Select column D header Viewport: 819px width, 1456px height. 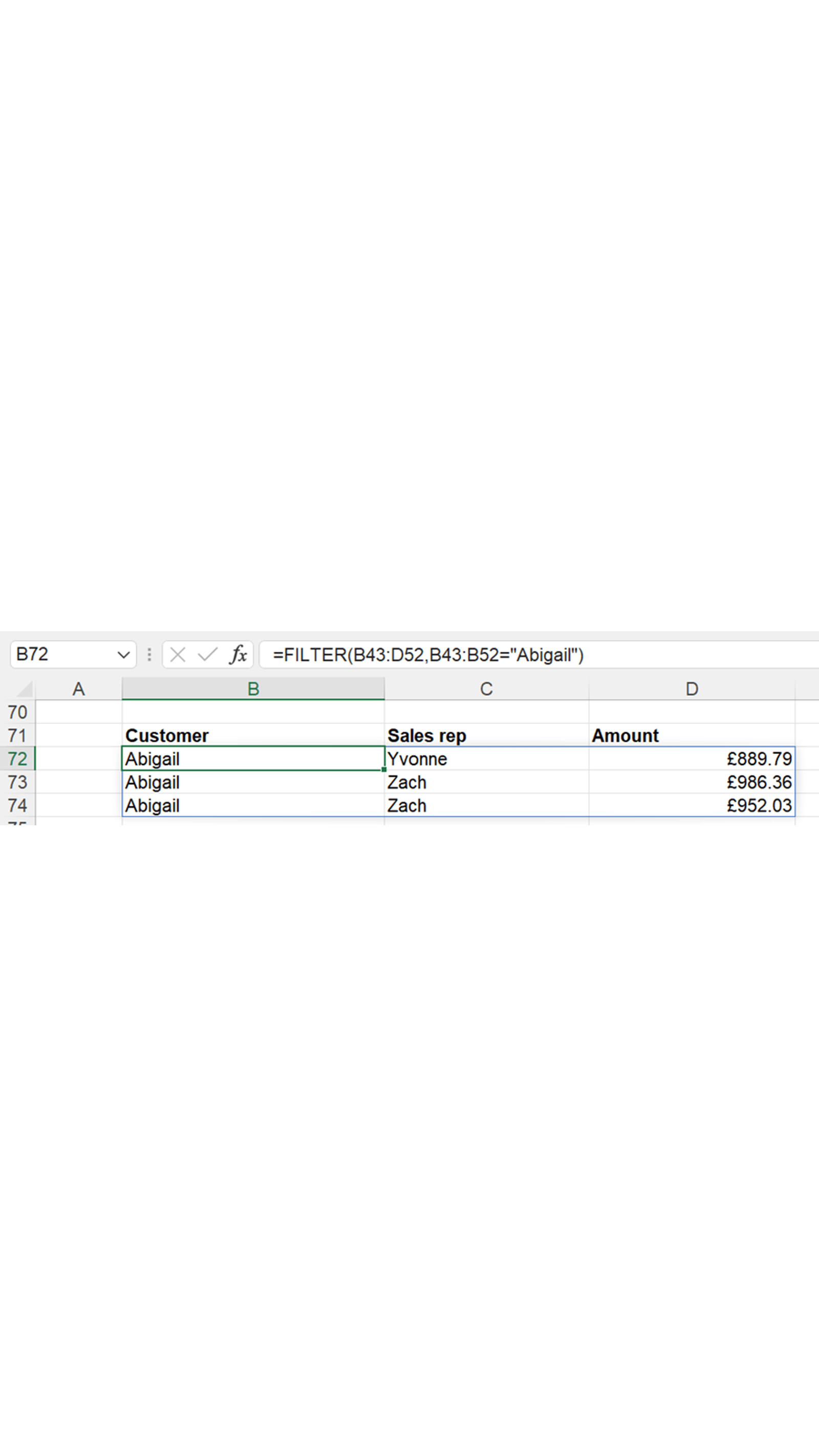point(692,689)
